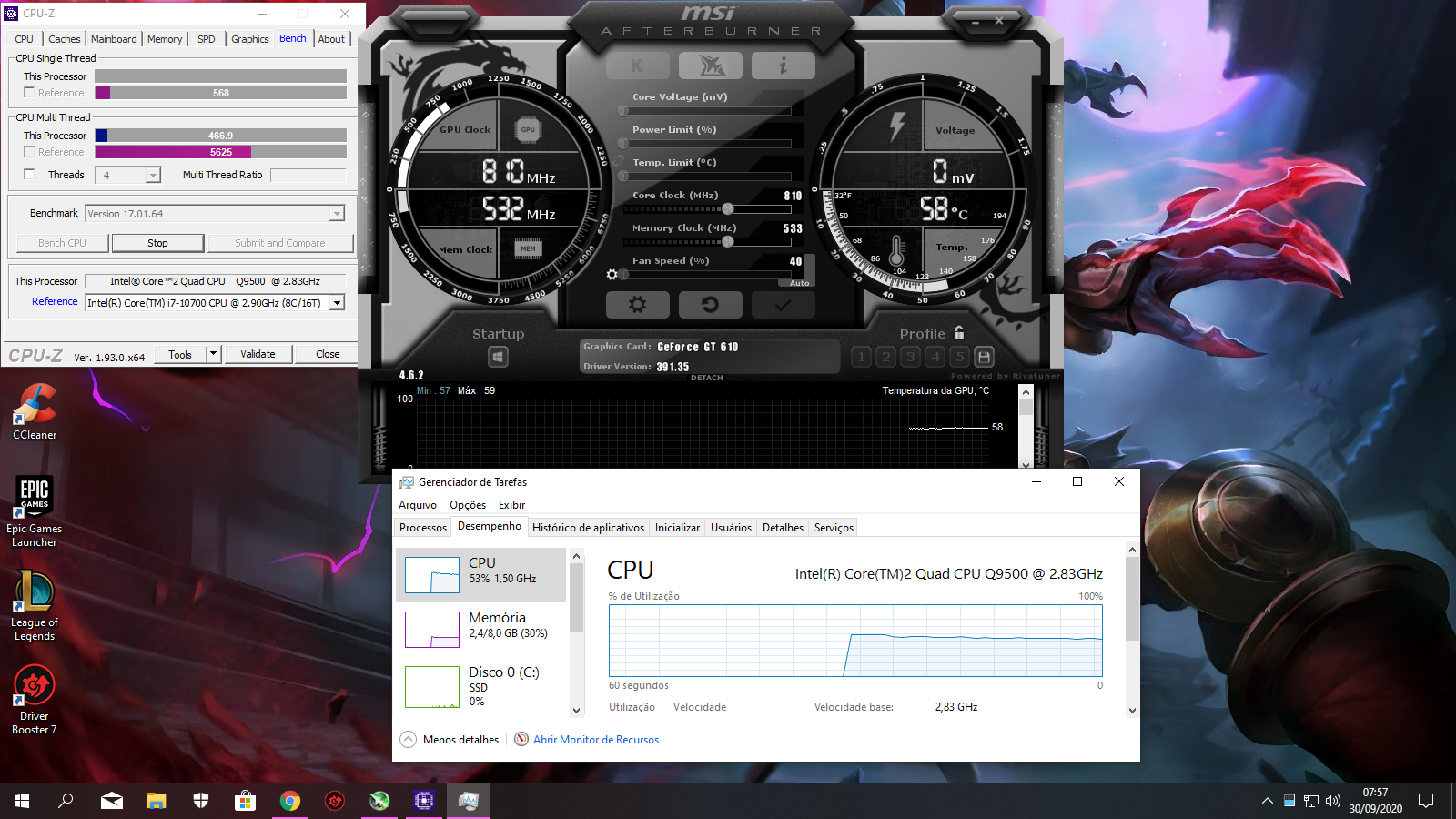The width and height of the screenshot is (1456, 819).
Task: Toggle Afterburner startup Windows icon
Action: coord(498,357)
